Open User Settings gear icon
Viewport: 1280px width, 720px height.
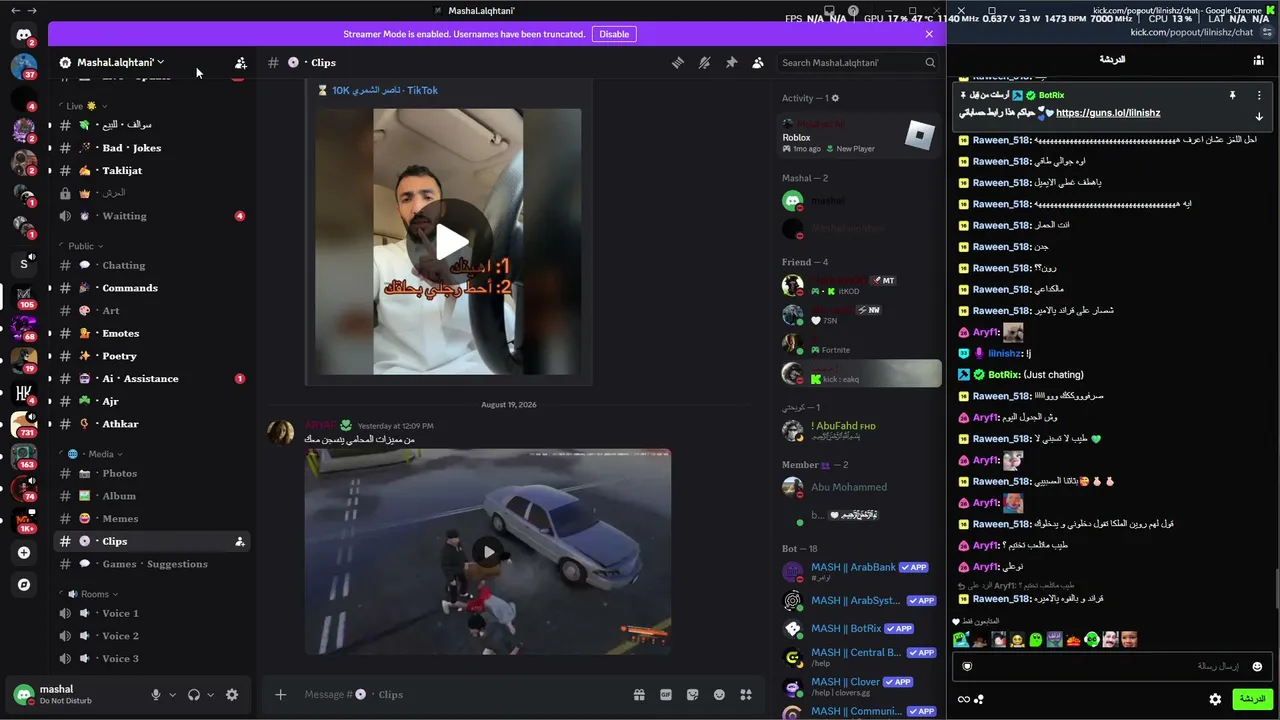232,695
